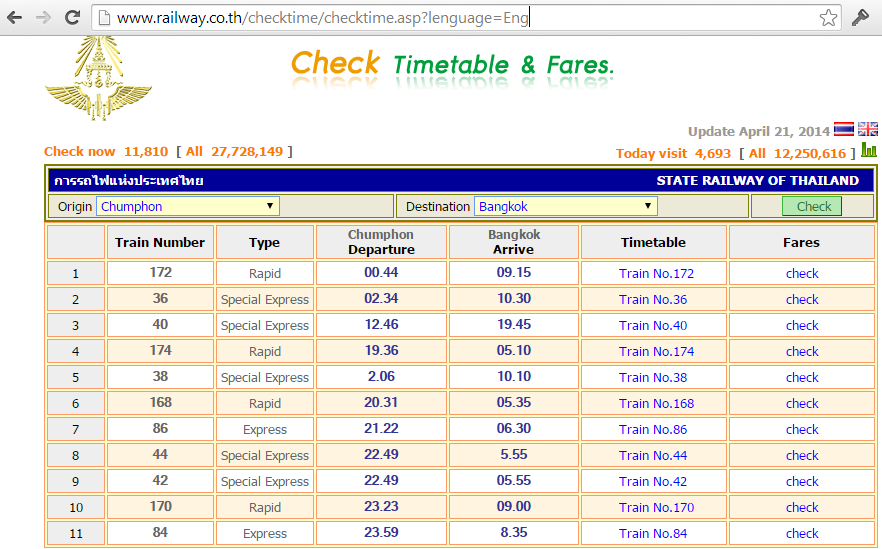Image resolution: width=882 pixels, height=549 pixels.
Task: Click the Chumphon Departure column header
Action: [381, 242]
